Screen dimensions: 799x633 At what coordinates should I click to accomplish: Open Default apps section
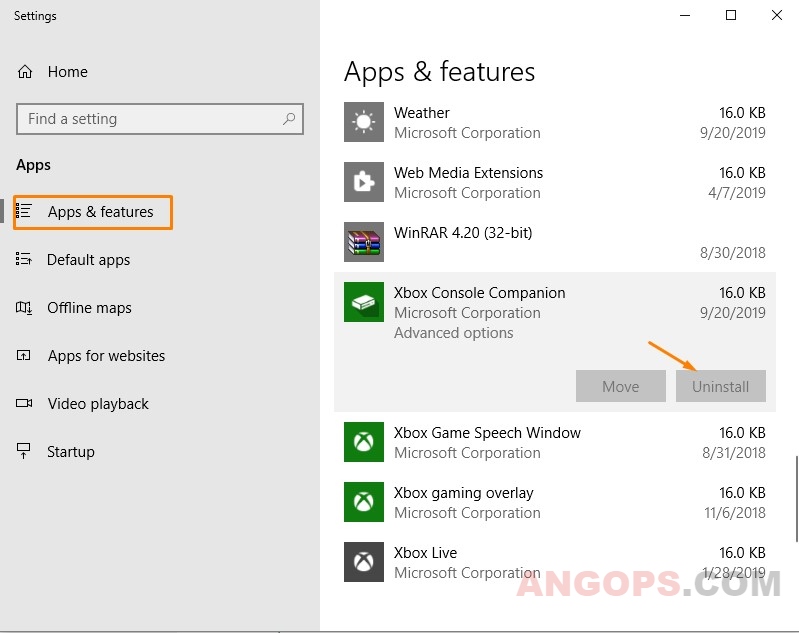89,260
